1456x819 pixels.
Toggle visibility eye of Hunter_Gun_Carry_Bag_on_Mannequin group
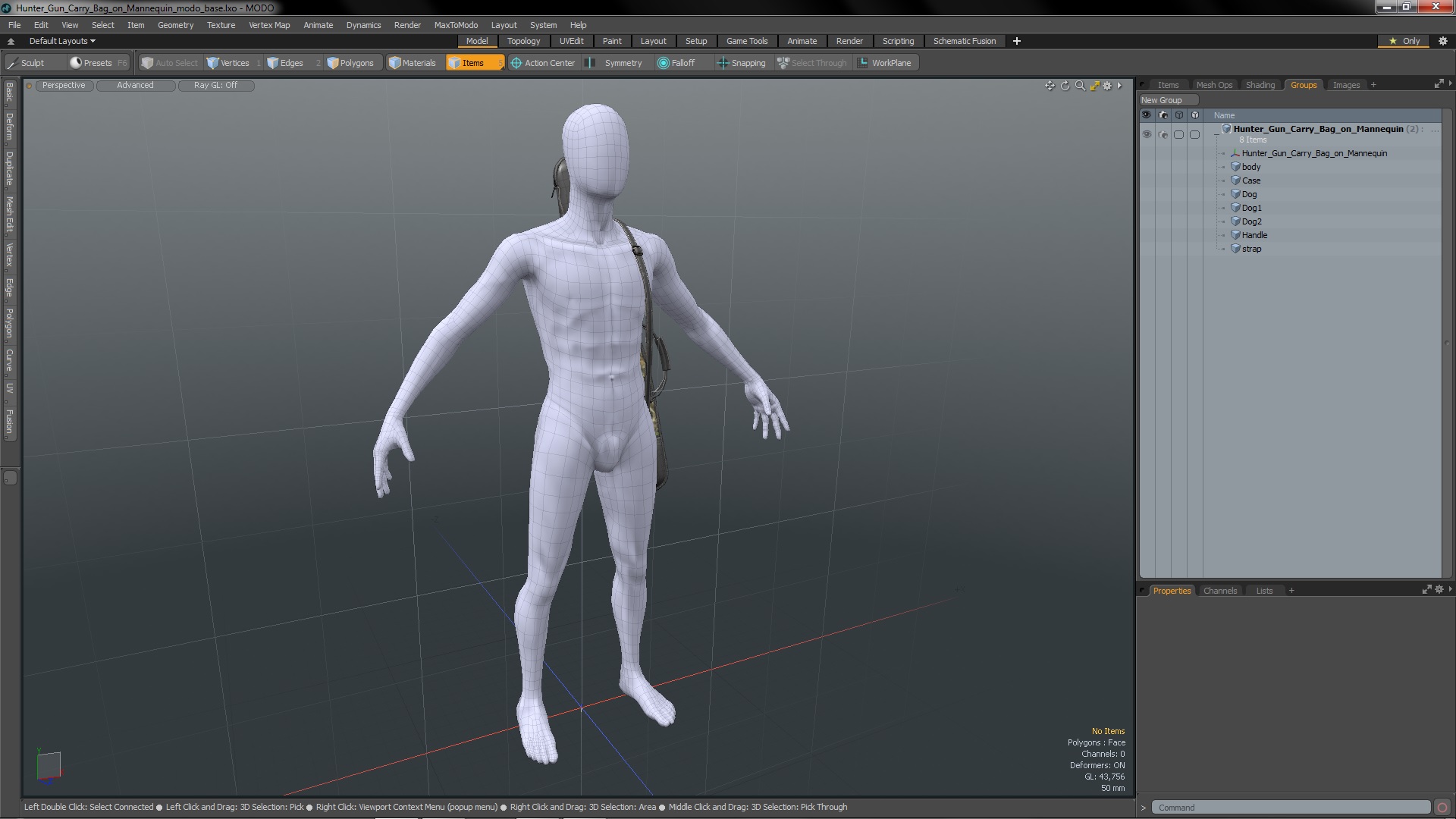tap(1147, 134)
